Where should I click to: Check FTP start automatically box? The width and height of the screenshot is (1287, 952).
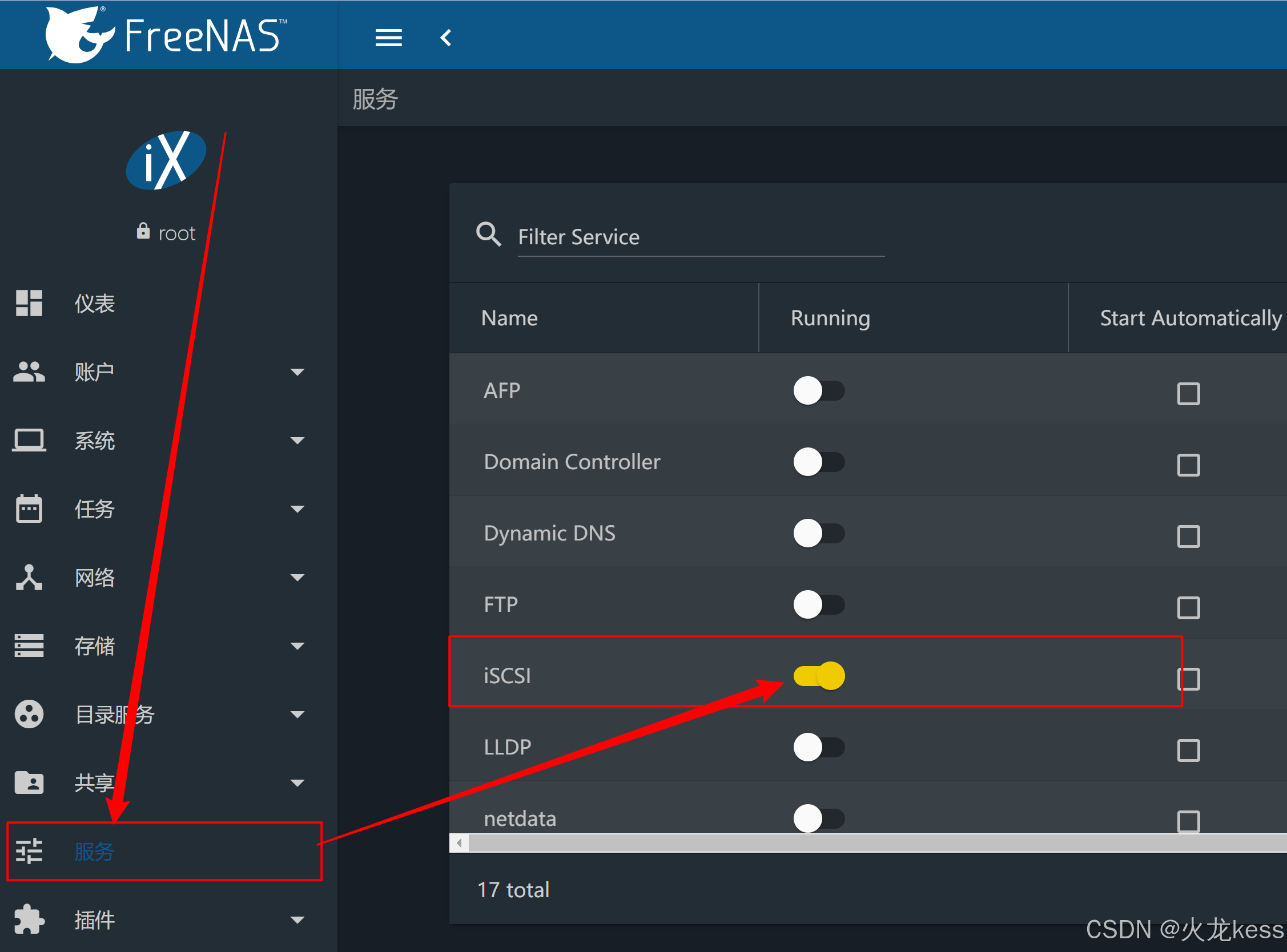click(x=1188, y=608)
